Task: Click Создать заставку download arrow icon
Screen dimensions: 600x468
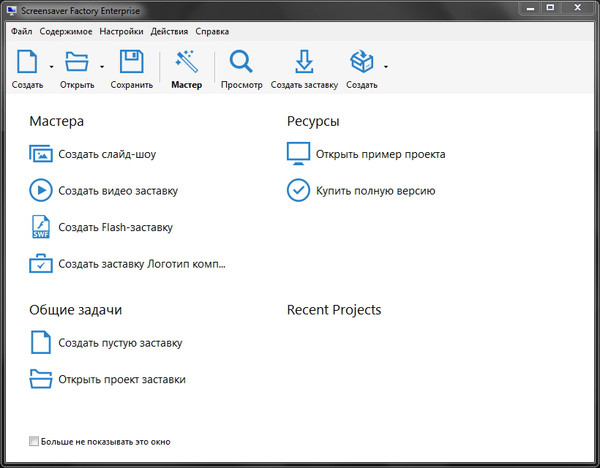Action: pos(303,63)
